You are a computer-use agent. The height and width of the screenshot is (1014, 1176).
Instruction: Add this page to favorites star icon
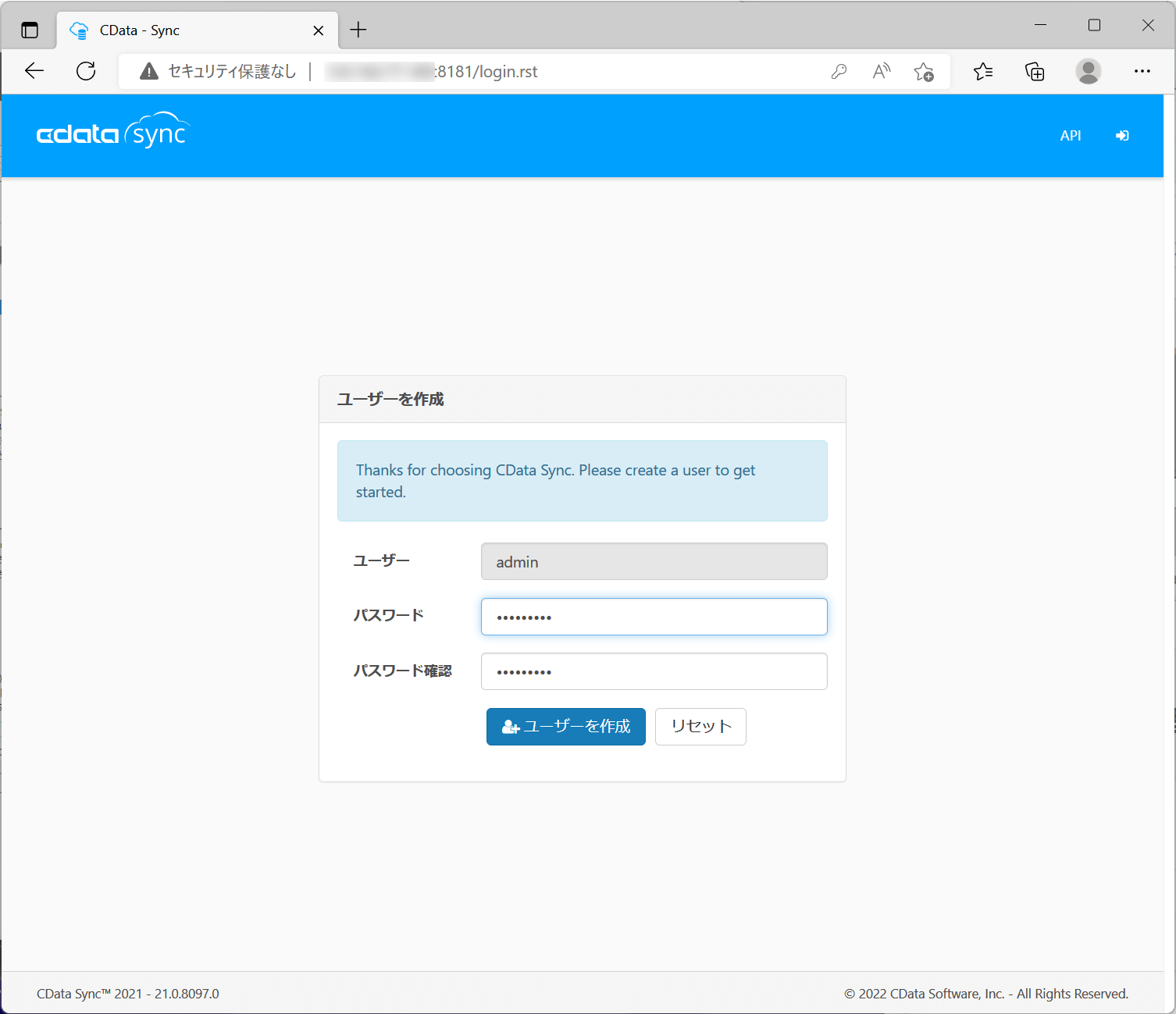click(x=924, y=72)
